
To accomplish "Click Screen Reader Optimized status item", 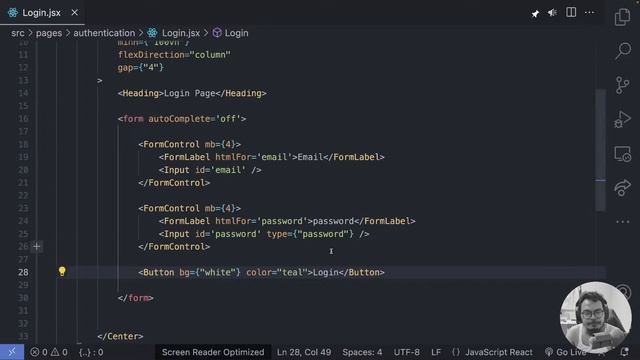I will (213, 352).
